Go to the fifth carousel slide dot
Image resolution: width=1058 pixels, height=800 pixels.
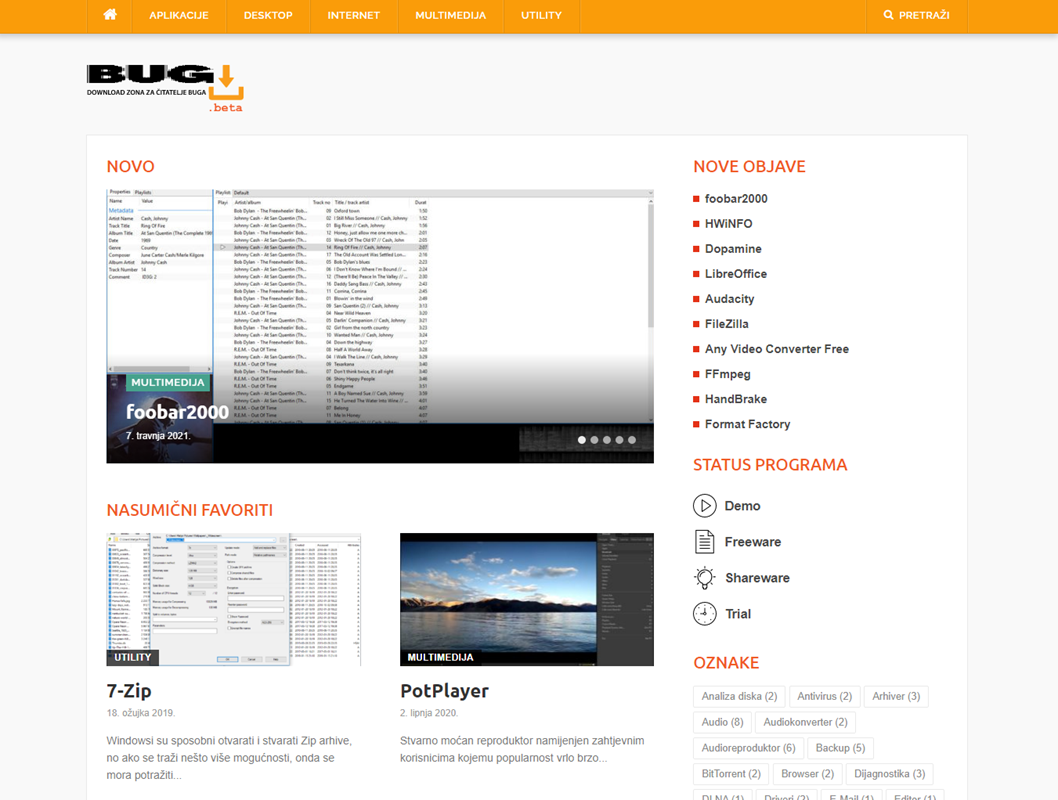pos(632,440)
